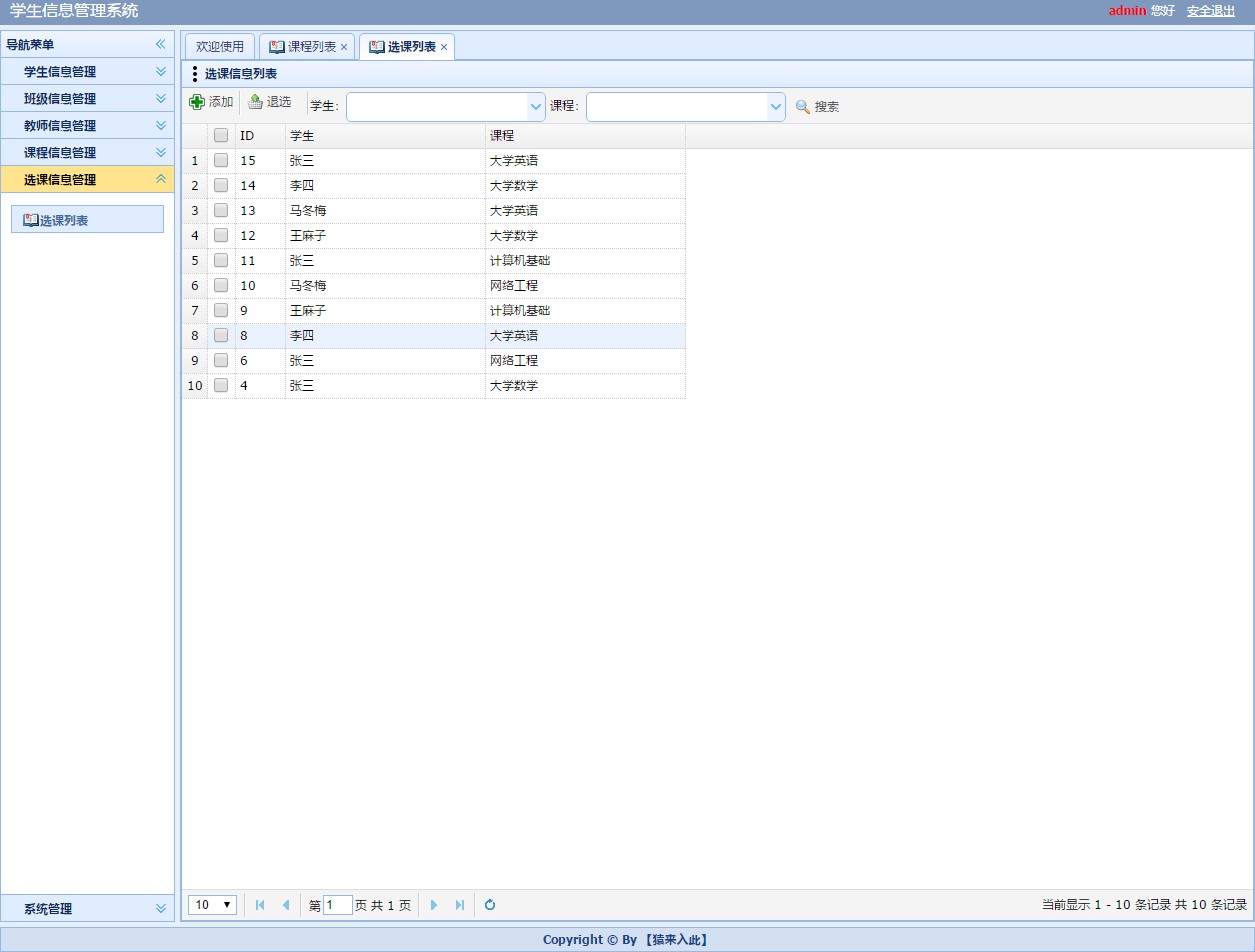Check the row with ID 8
Image resolution: width=1255 pixels, height=952 pixels.
click(221, 335)
